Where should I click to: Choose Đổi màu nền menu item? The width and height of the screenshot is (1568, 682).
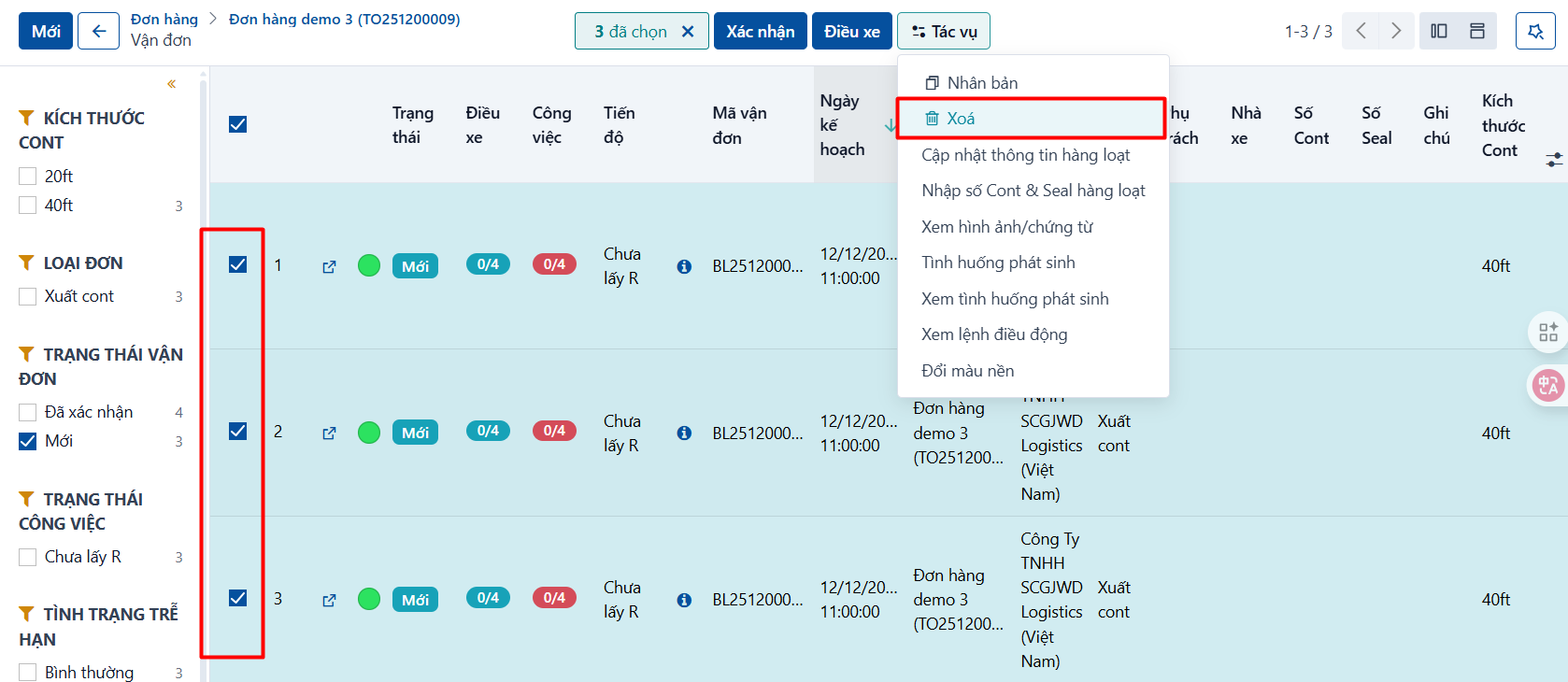click(x=1033, y=371)
